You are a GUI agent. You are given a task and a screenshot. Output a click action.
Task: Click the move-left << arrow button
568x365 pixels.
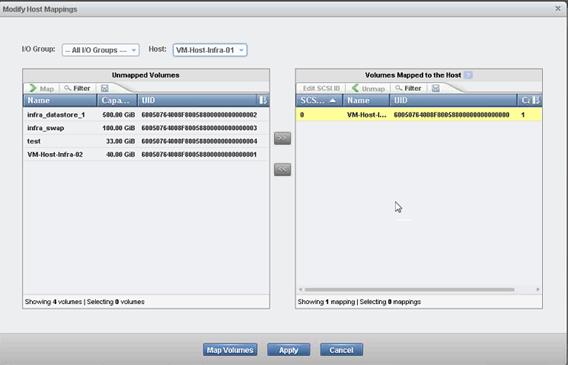point(282,169)
